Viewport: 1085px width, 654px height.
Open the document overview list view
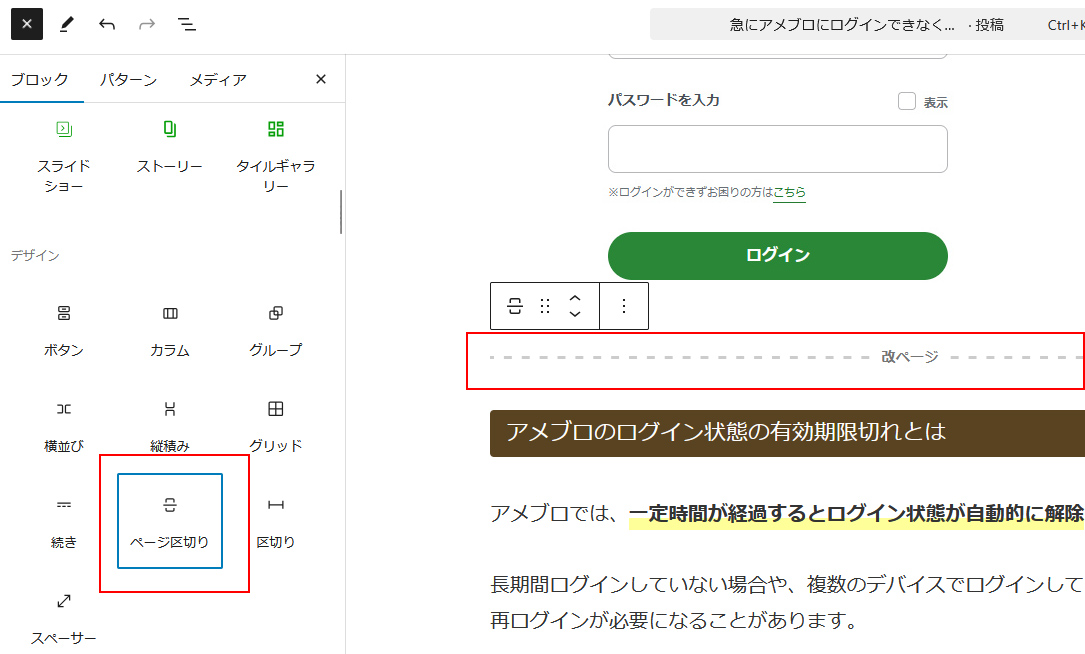coord(186,23)
